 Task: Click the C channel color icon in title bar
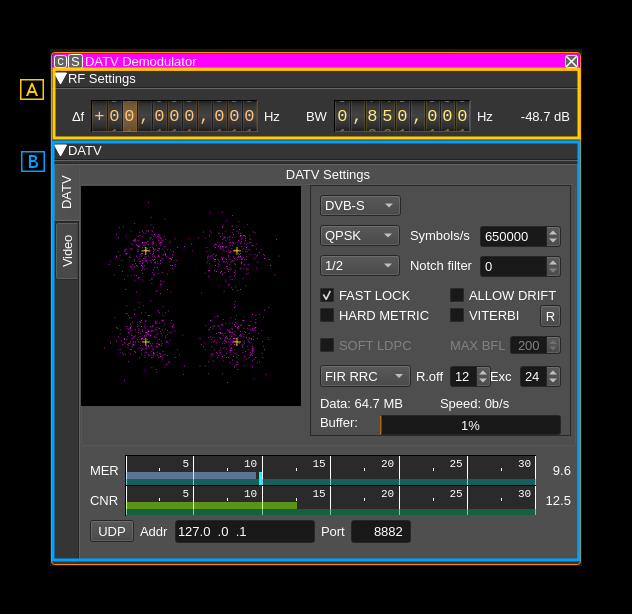pos(60,61)
